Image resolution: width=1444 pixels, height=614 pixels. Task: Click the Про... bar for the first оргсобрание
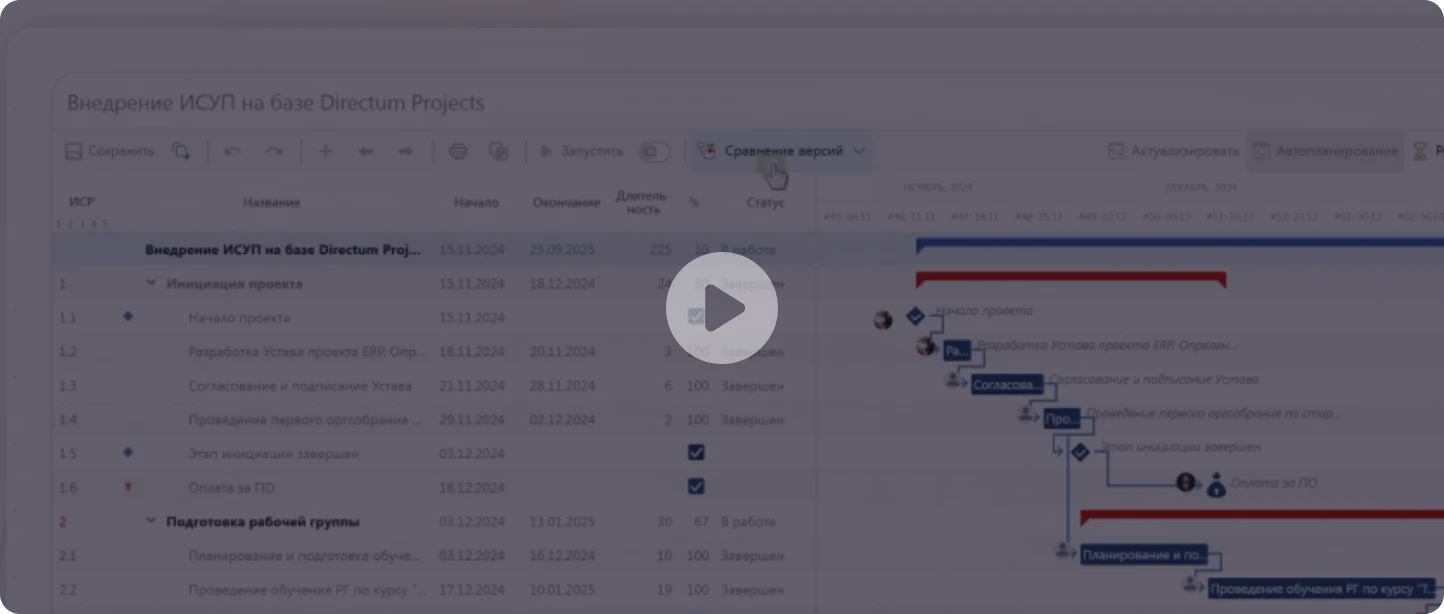[x=1061, y=419]
